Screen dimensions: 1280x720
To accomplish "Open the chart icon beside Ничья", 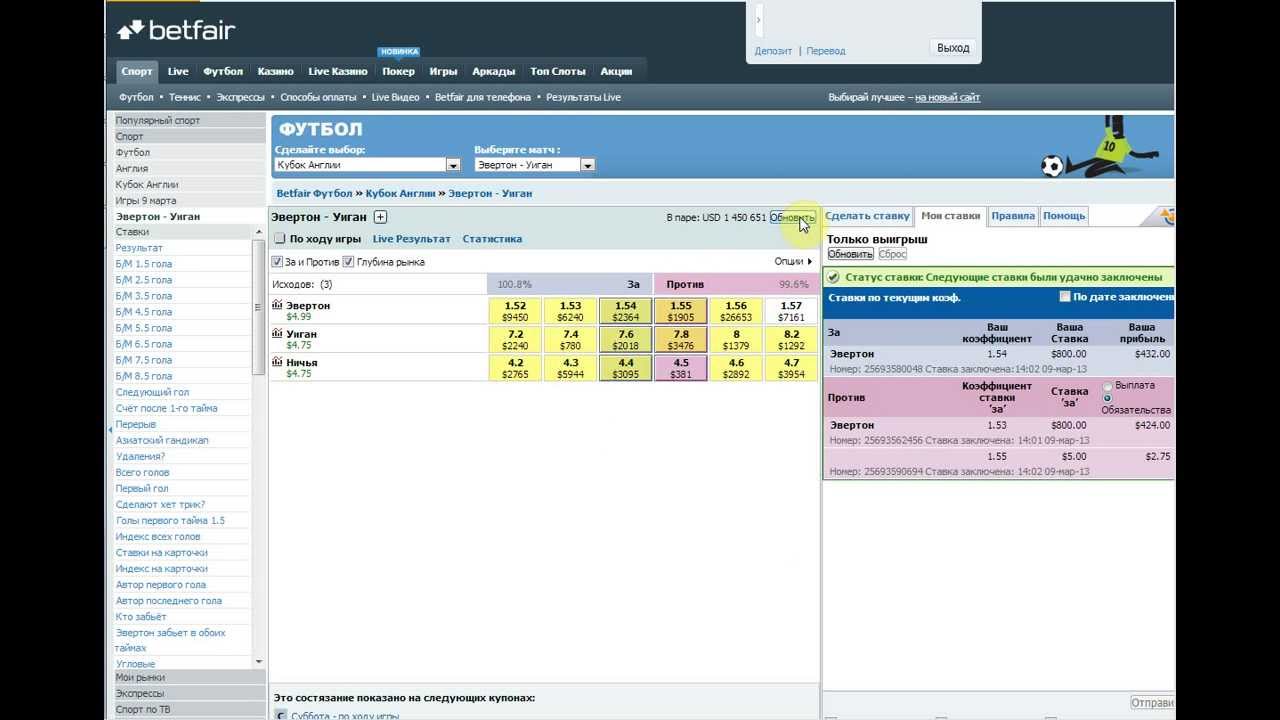I will 278,362.
